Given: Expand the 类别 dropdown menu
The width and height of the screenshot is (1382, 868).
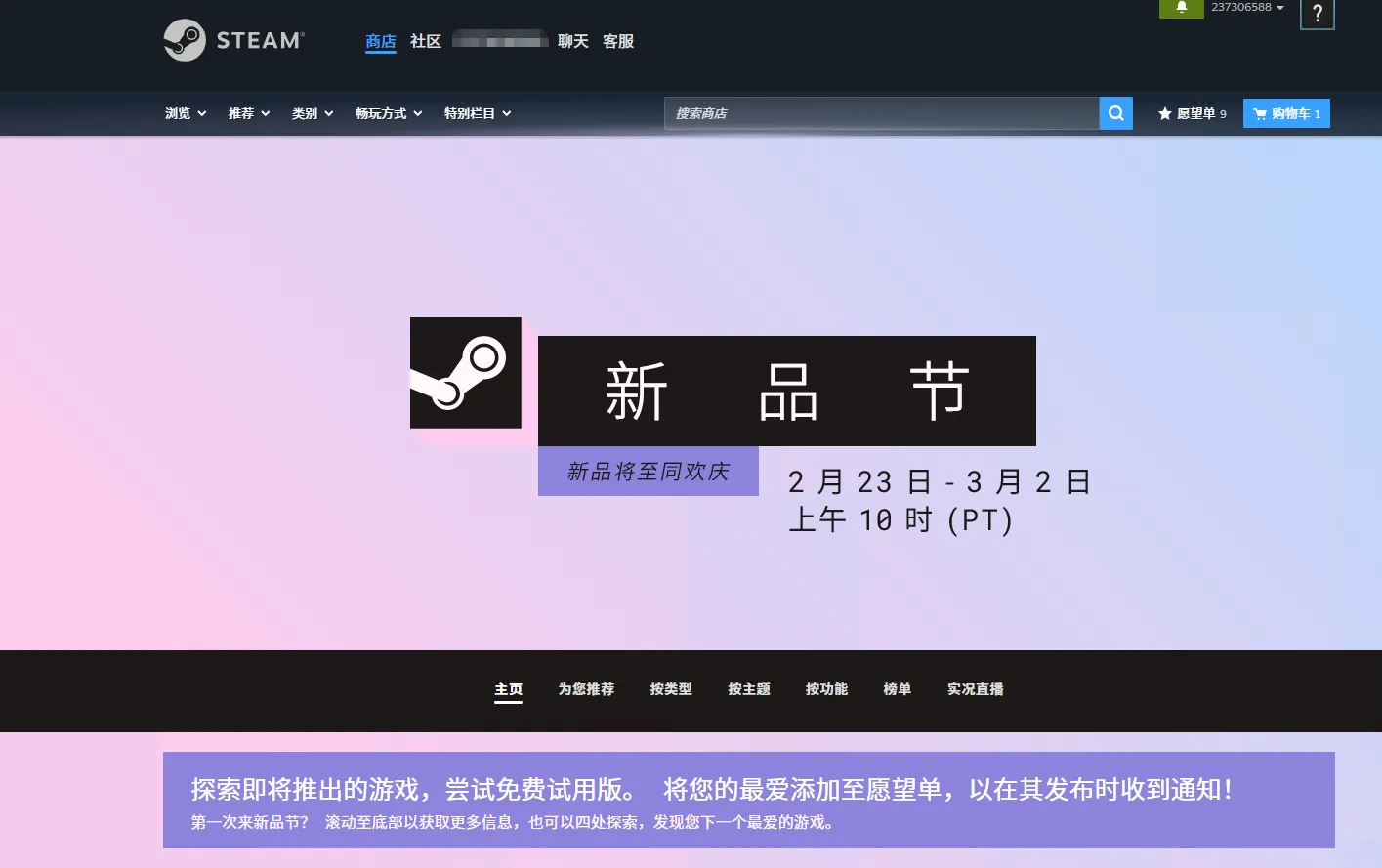Looking at the screenshot, I should 313,113.
